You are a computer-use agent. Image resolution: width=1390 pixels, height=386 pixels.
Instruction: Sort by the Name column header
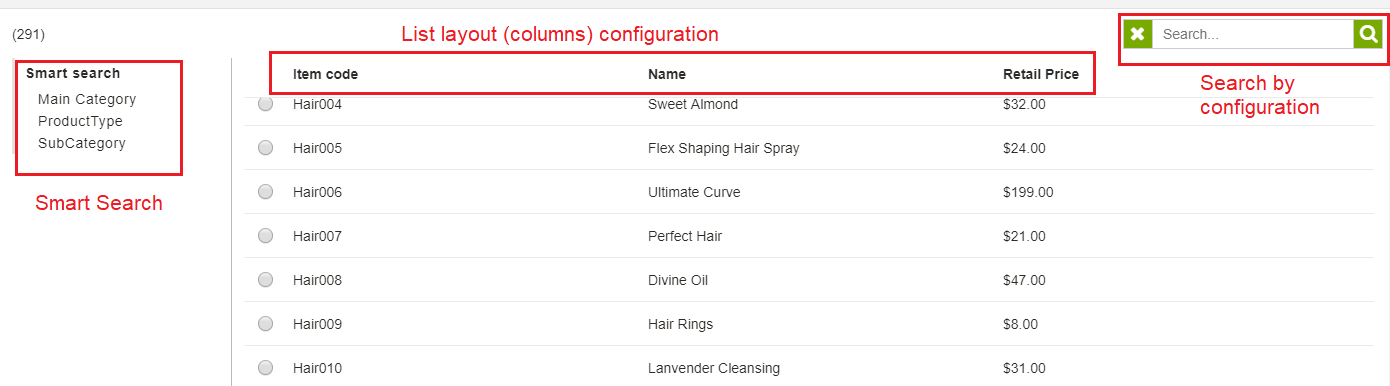pos(667,74)
